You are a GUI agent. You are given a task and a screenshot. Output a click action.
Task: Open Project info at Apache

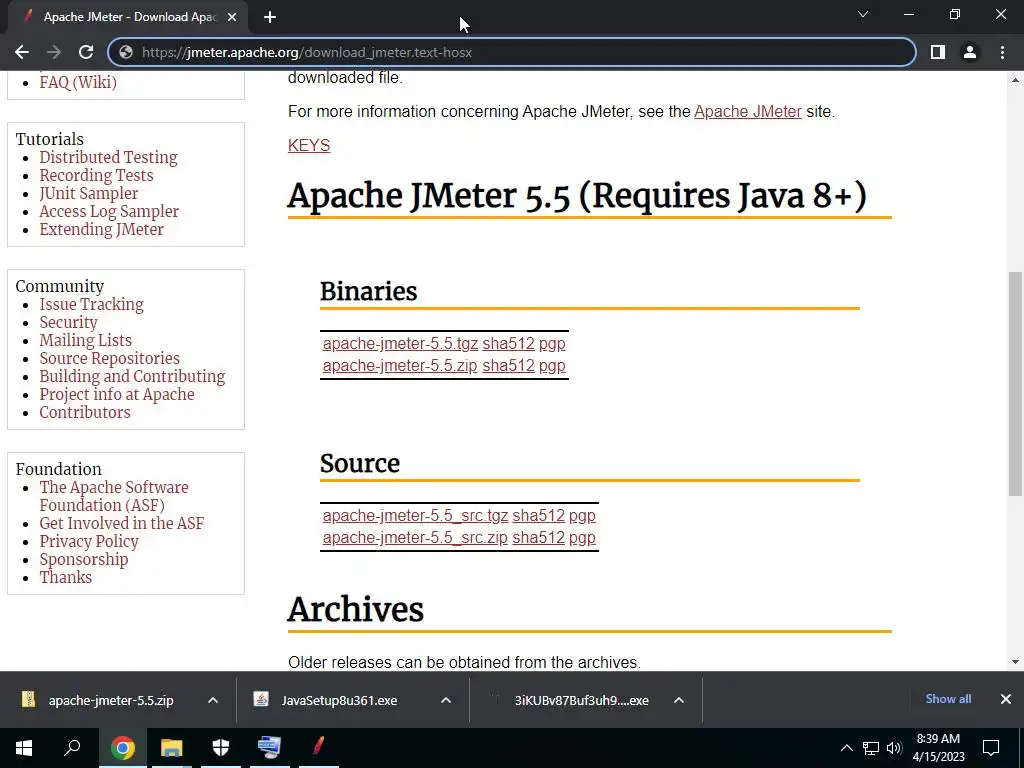[117, 394]
